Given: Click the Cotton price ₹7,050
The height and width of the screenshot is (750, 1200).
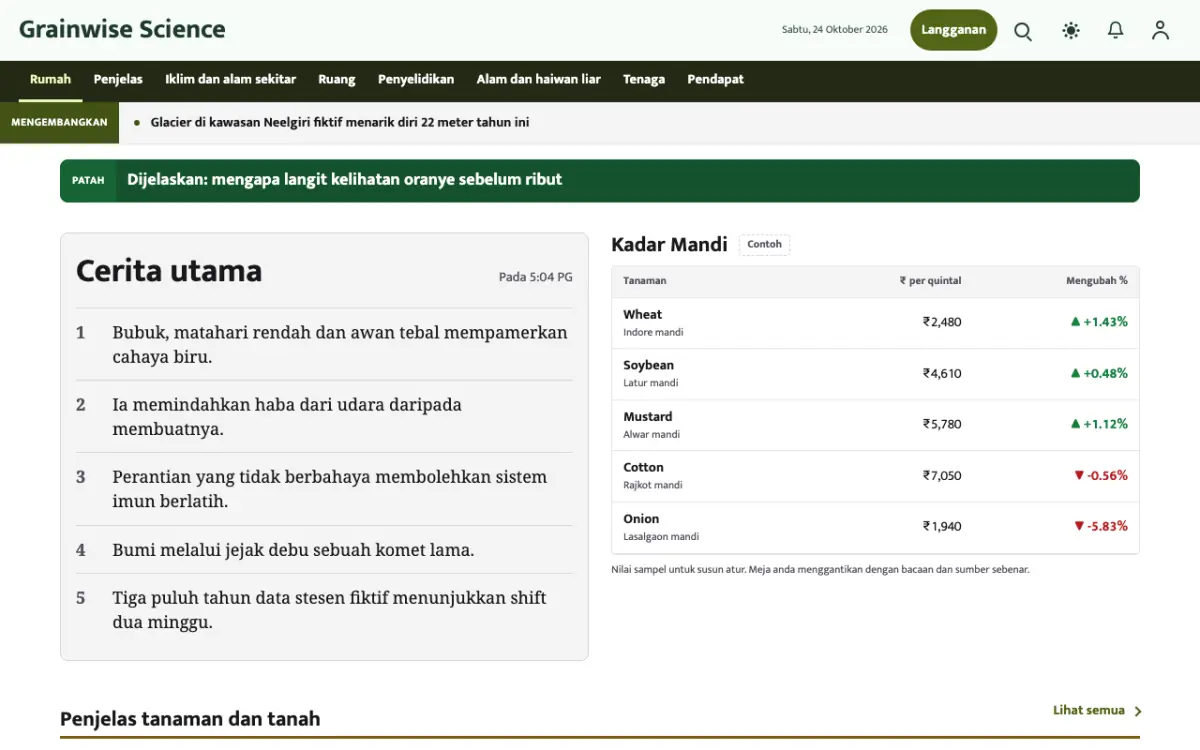Looking at the screenshot, I should tap(942, 475).
